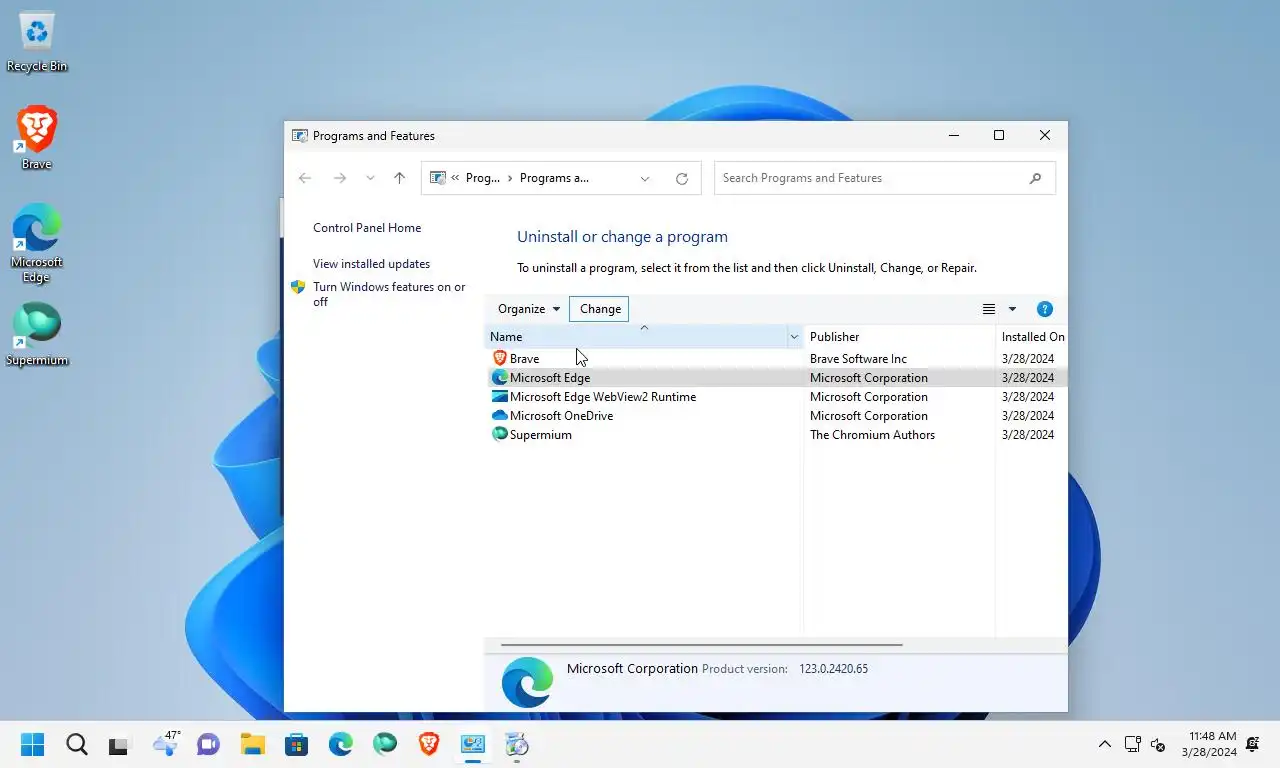Image resolution: width=1280 pixels, height=768 pixels.
Task: Sort by the Name column header
Action: coord(636,337)
